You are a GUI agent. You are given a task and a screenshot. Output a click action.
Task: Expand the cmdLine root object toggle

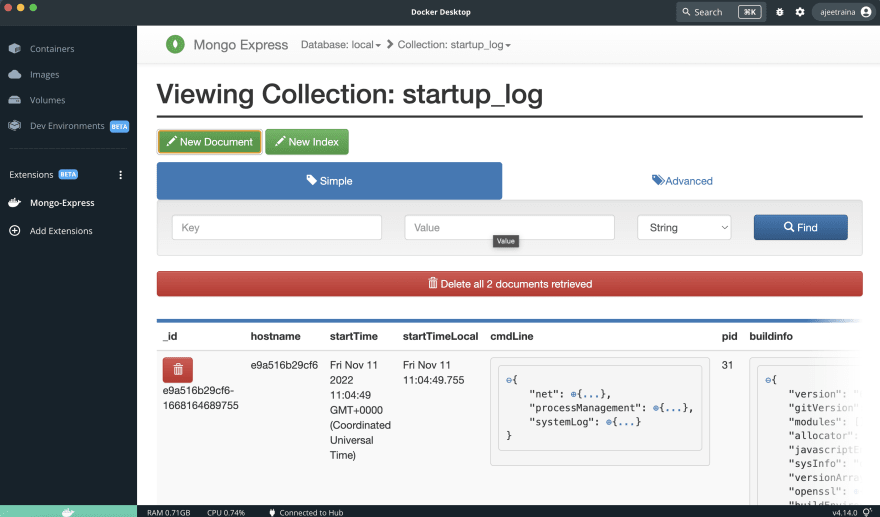(509, 380)
